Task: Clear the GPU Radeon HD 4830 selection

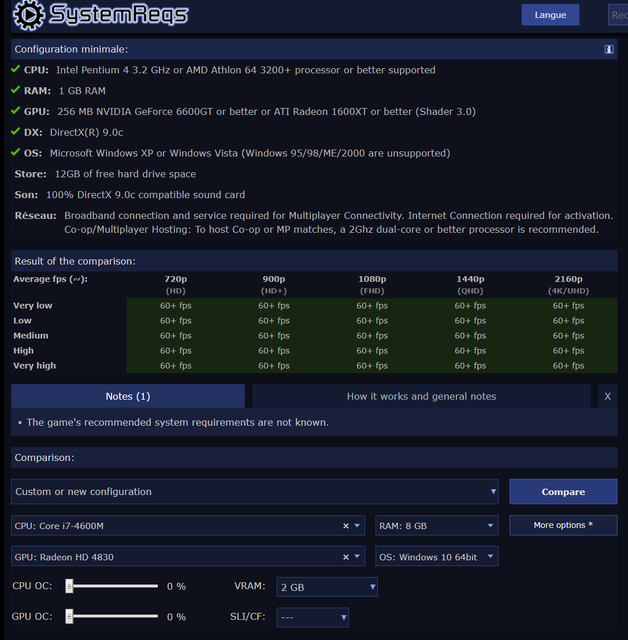Action: point(346,557)
